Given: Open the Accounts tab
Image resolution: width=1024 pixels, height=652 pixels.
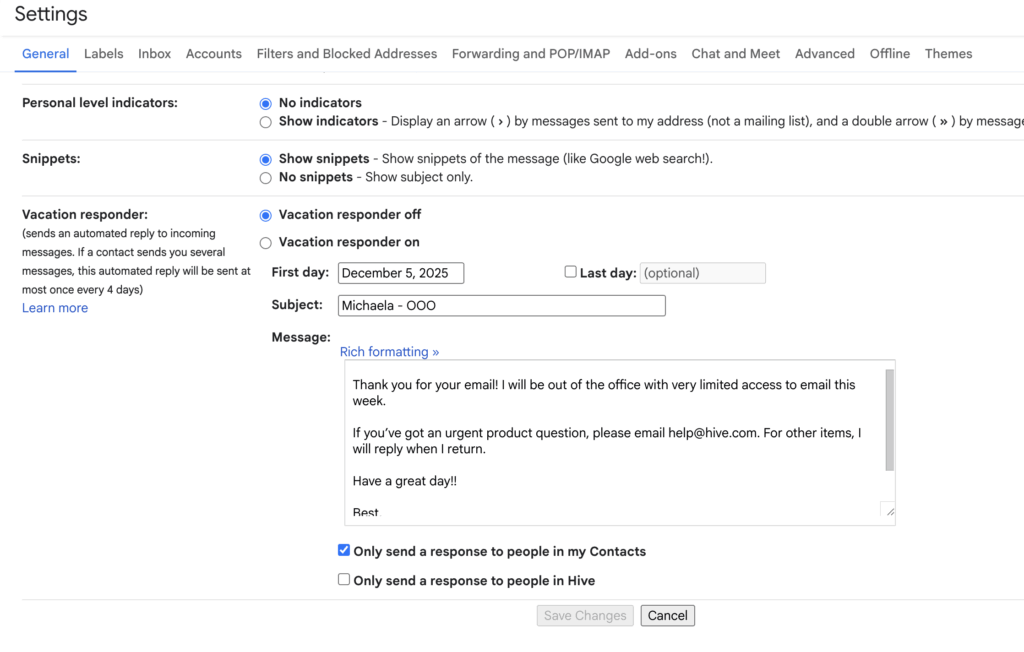Looking at the screenshot, I should click(x=213, y=54).
